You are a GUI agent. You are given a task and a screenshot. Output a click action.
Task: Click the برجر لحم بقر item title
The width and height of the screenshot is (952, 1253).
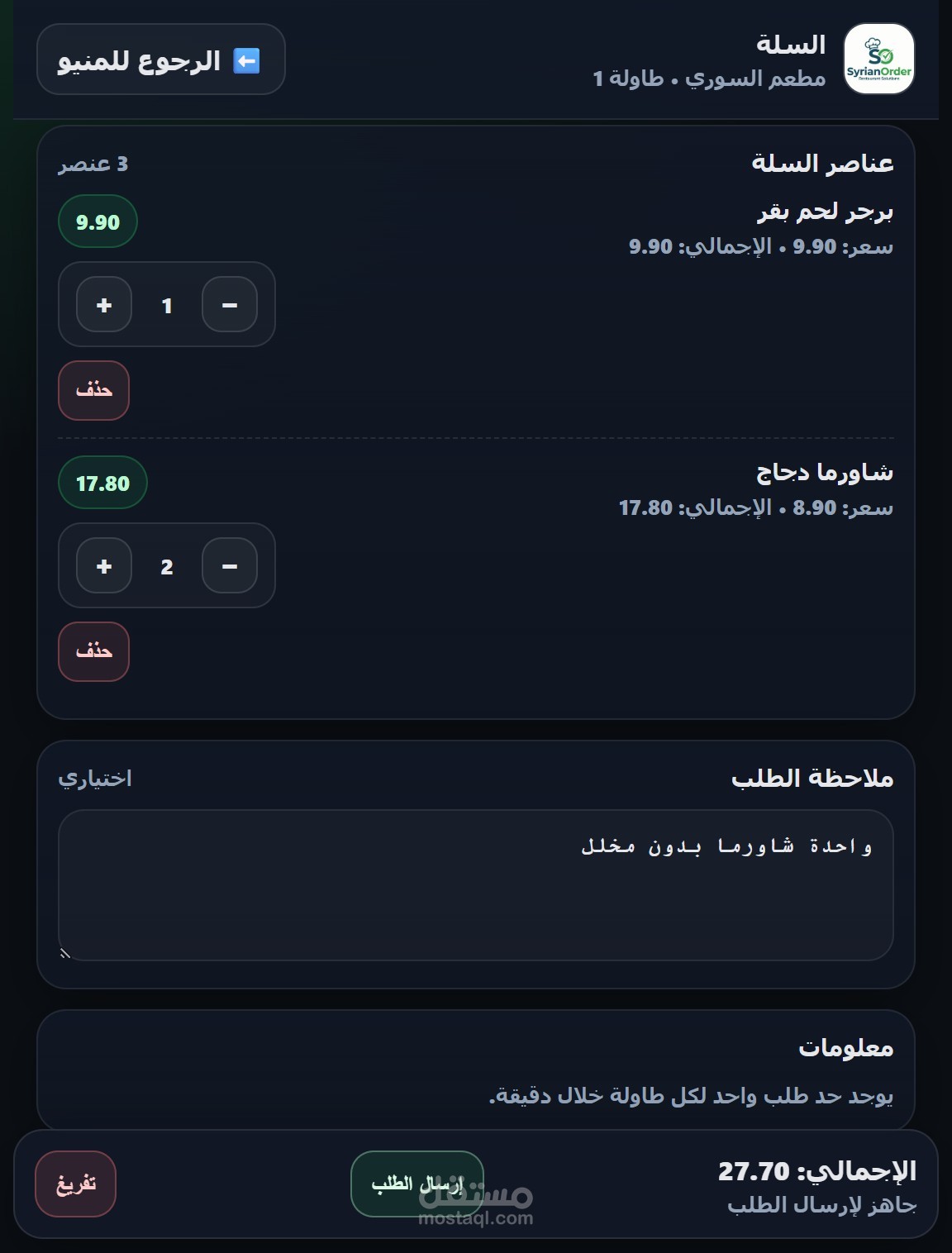[x=826, y=212]
